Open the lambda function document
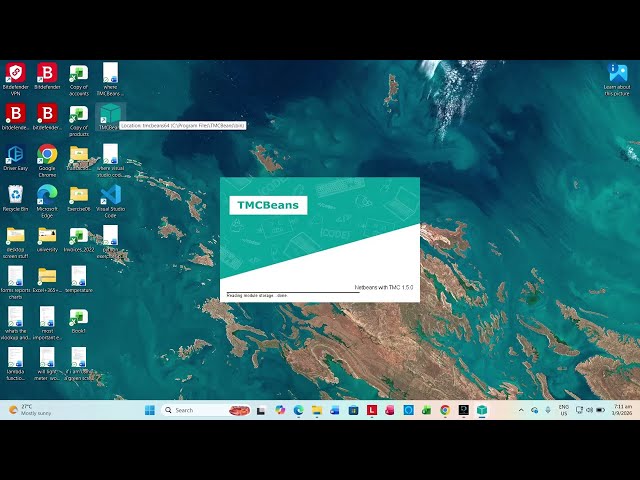Image resolution: width=640 pixels, height=480 pixels. (x=16, y=364)
